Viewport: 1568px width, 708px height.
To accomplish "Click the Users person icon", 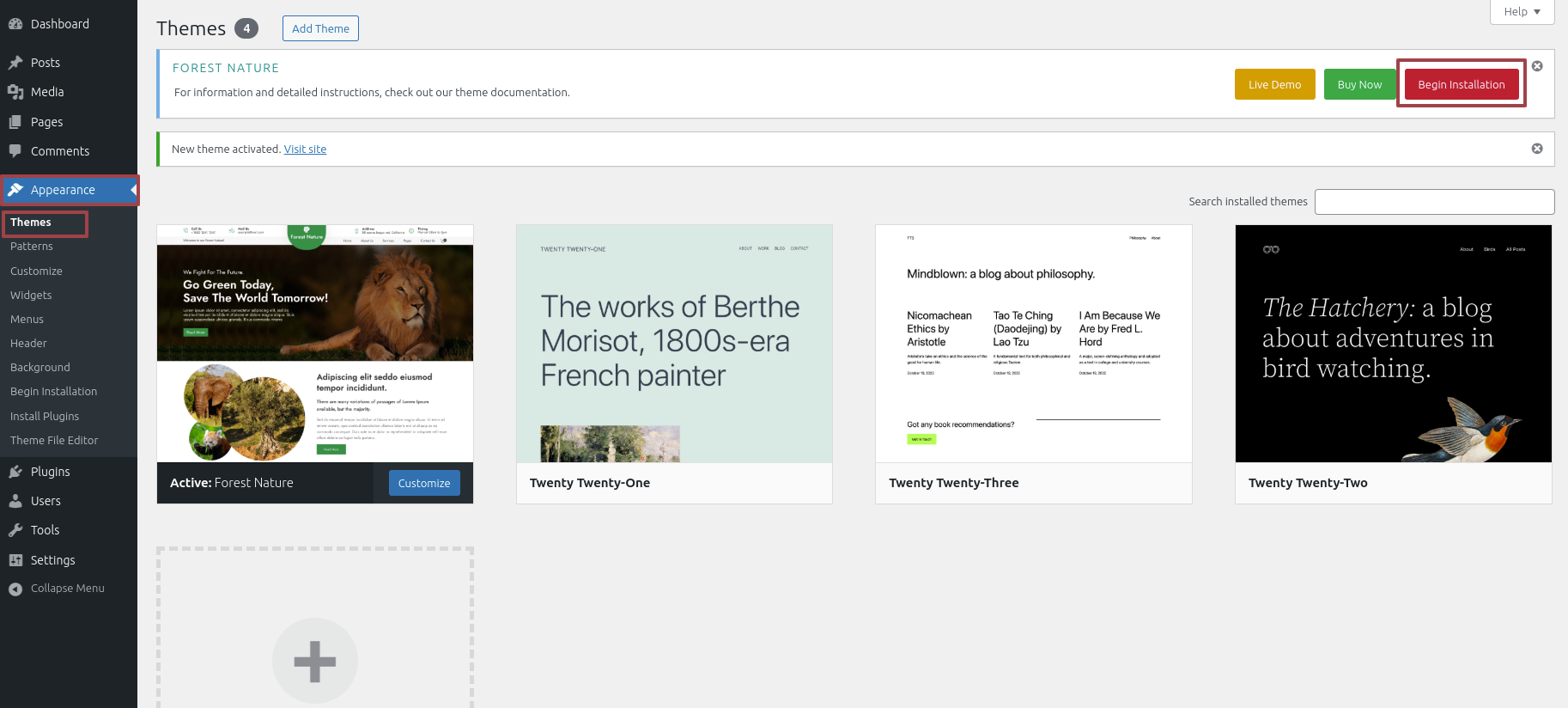I will coord(15,501).
